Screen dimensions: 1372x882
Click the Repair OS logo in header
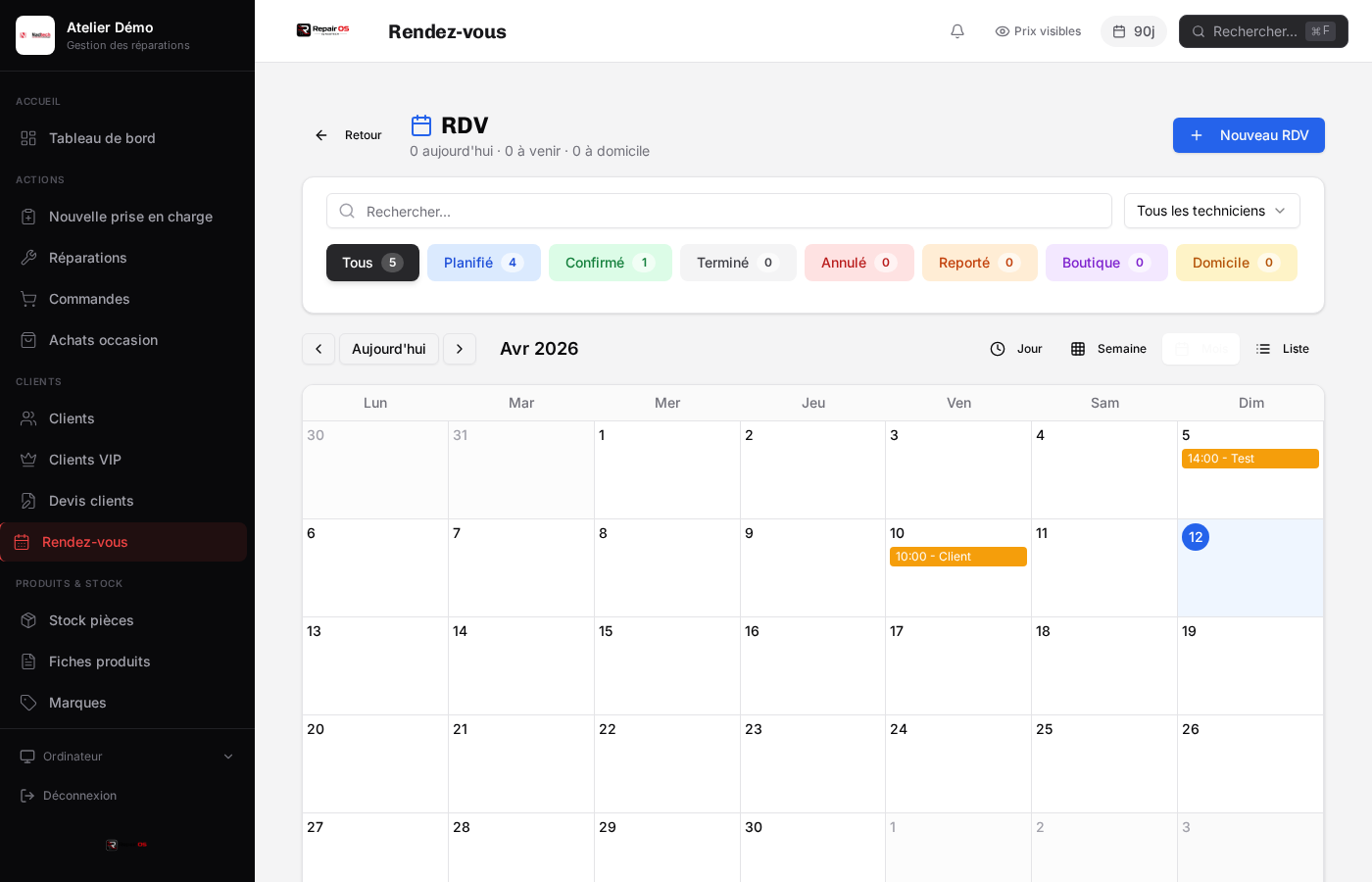coord(323,30)
